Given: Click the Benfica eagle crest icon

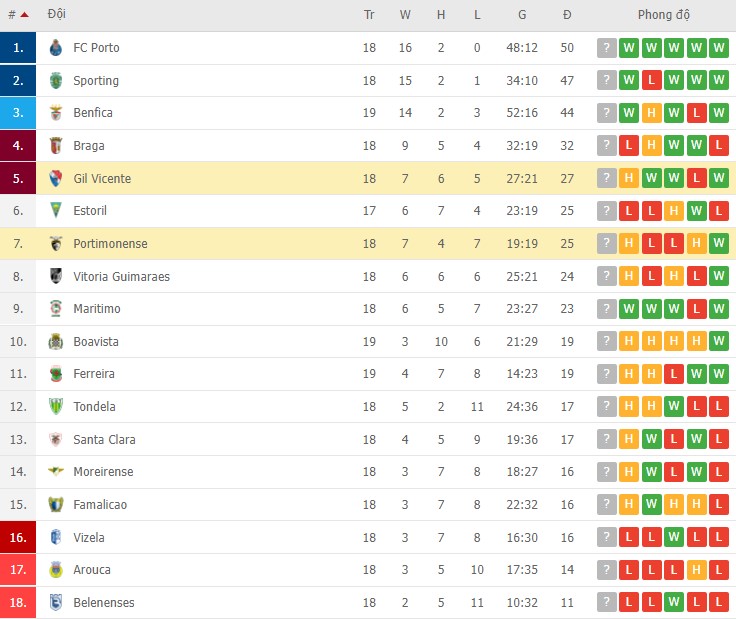Looking at the screenshot, I should (x=56, y=113).
